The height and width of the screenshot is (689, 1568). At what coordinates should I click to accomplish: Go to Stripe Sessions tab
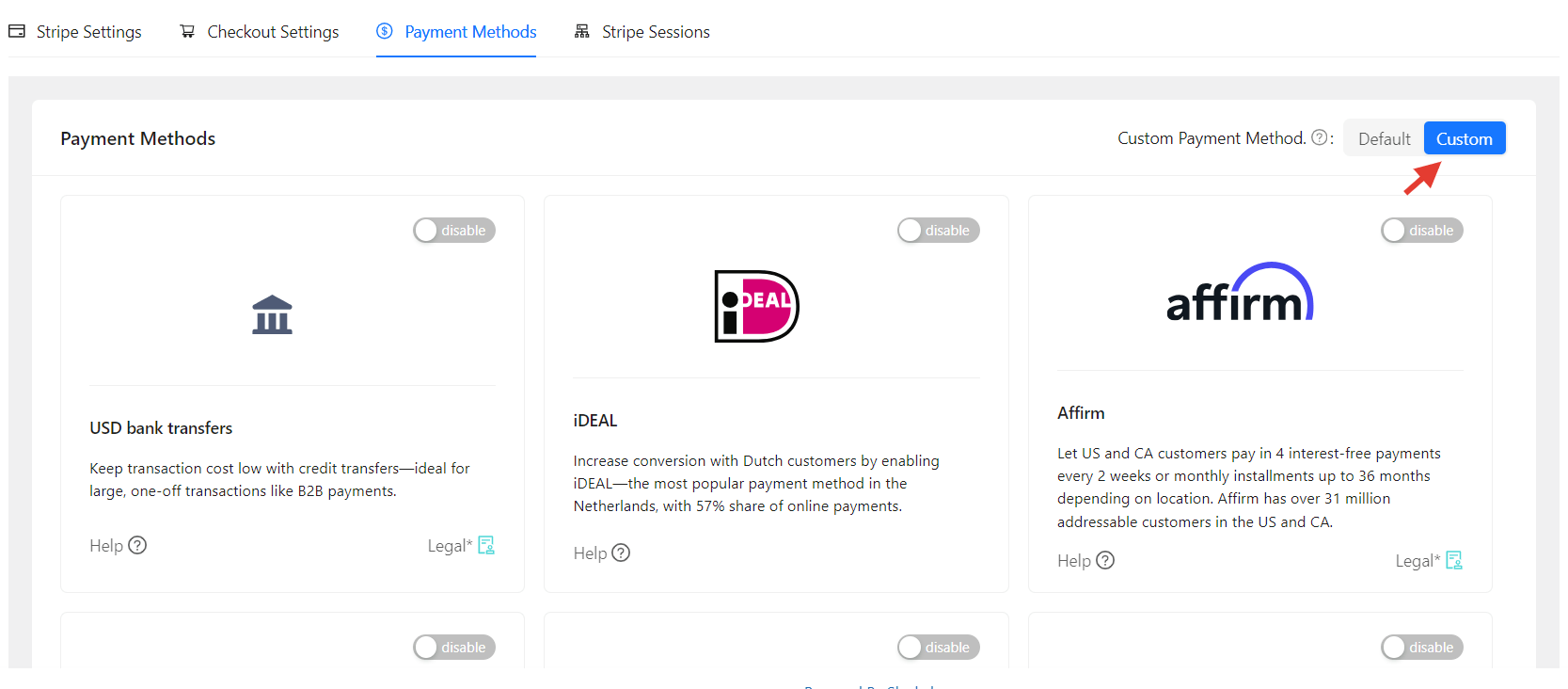tap(642, 32)
